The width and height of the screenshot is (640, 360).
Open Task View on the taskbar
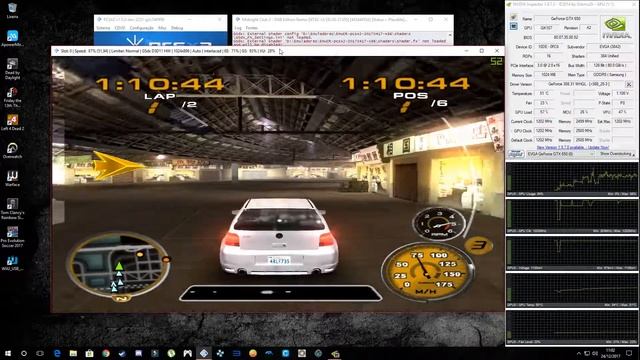pos(40,353)
